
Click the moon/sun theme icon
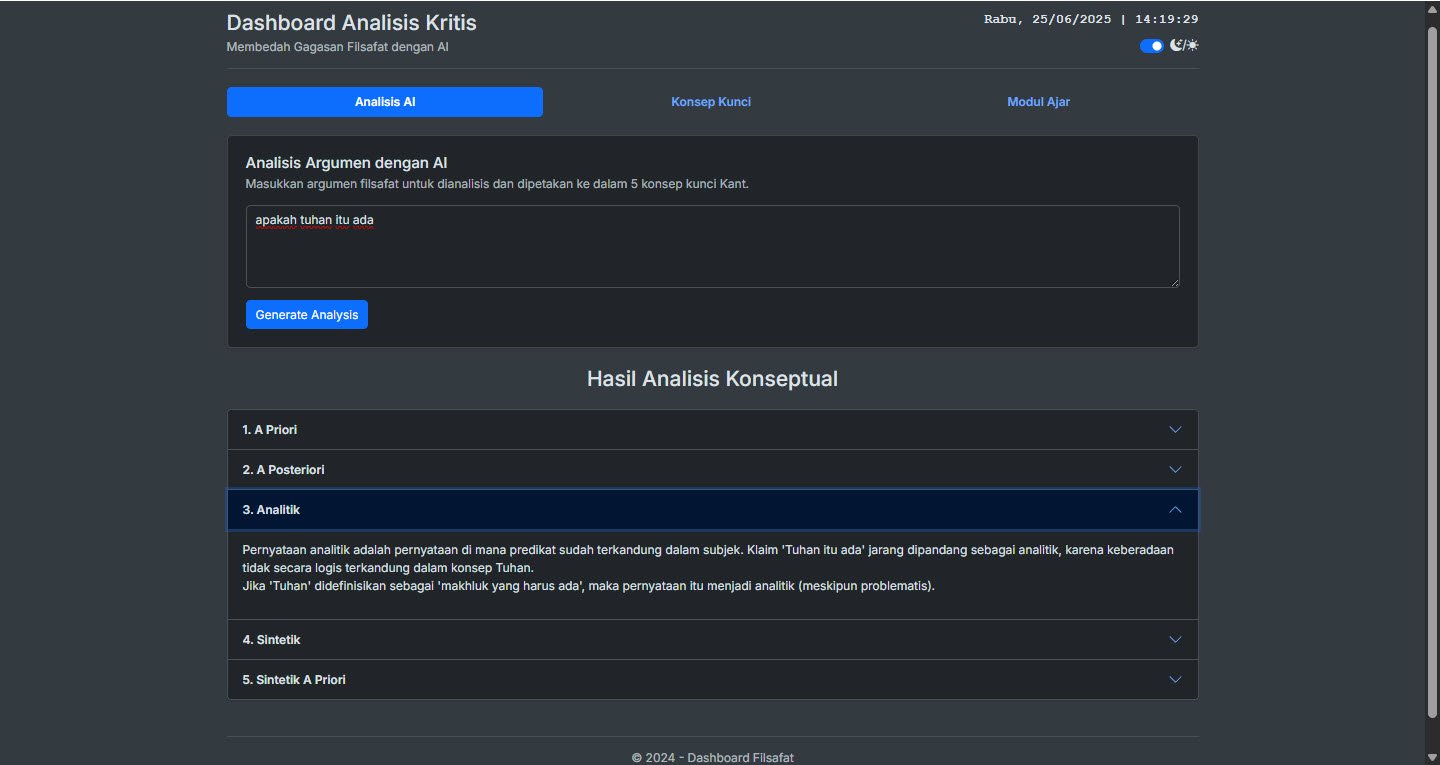pos(1184,46)
